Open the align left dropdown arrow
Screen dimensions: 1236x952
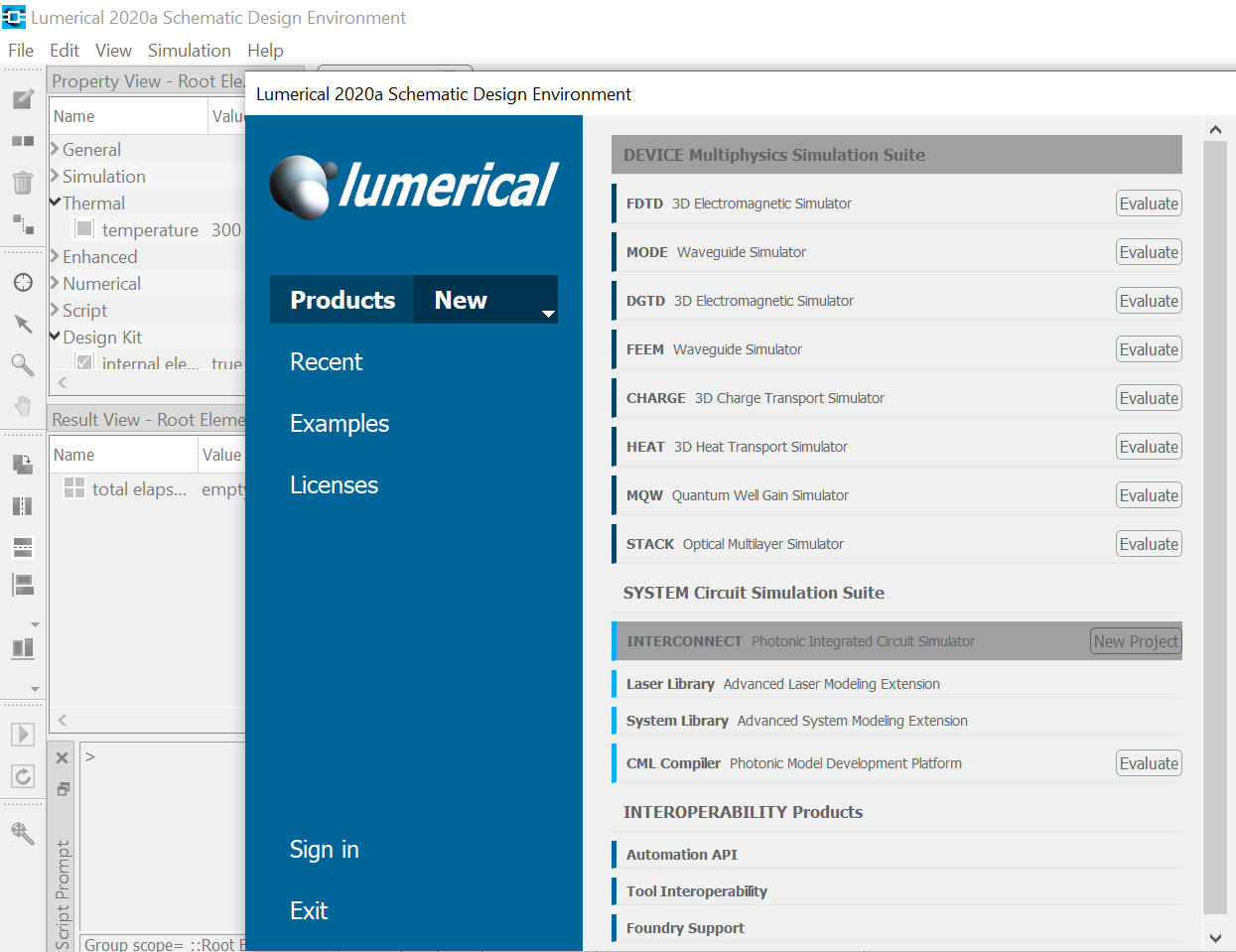click(x=35, y=624)
